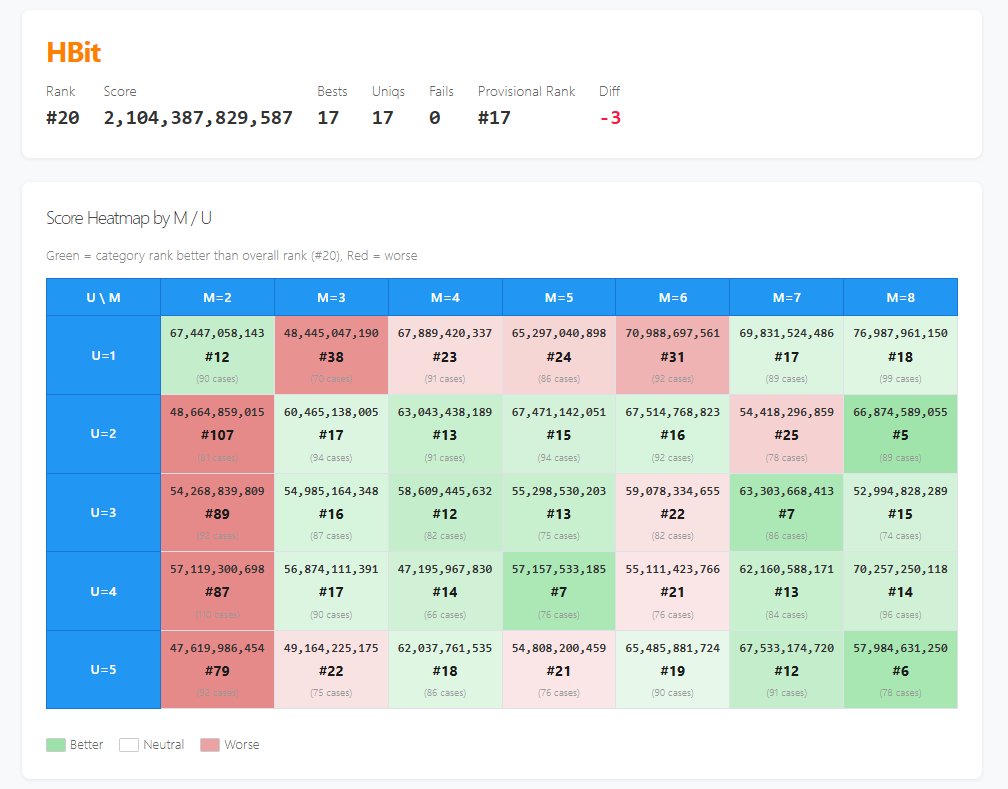Select the score value 2,104,387,829,587
The width and height of the screenshot is (1008, 789).
[x=198, y=118]
